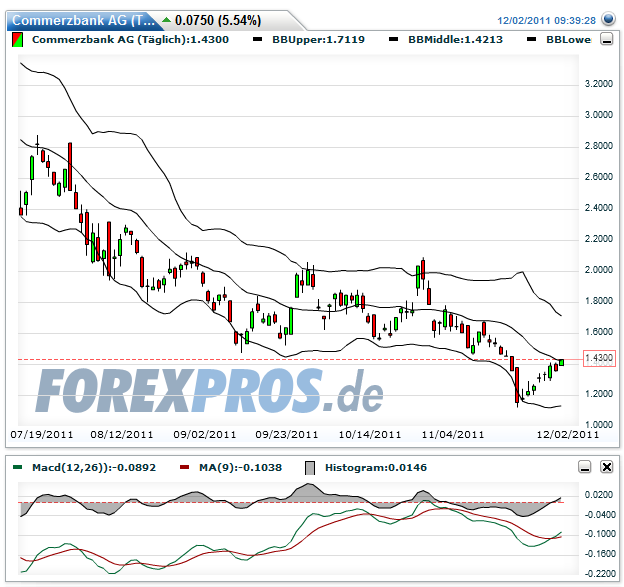Image resolution: width=624 pixels, height=587 pixels.
Task: Click the BBUpper legend marker
Action: click(x=258, y=39)
